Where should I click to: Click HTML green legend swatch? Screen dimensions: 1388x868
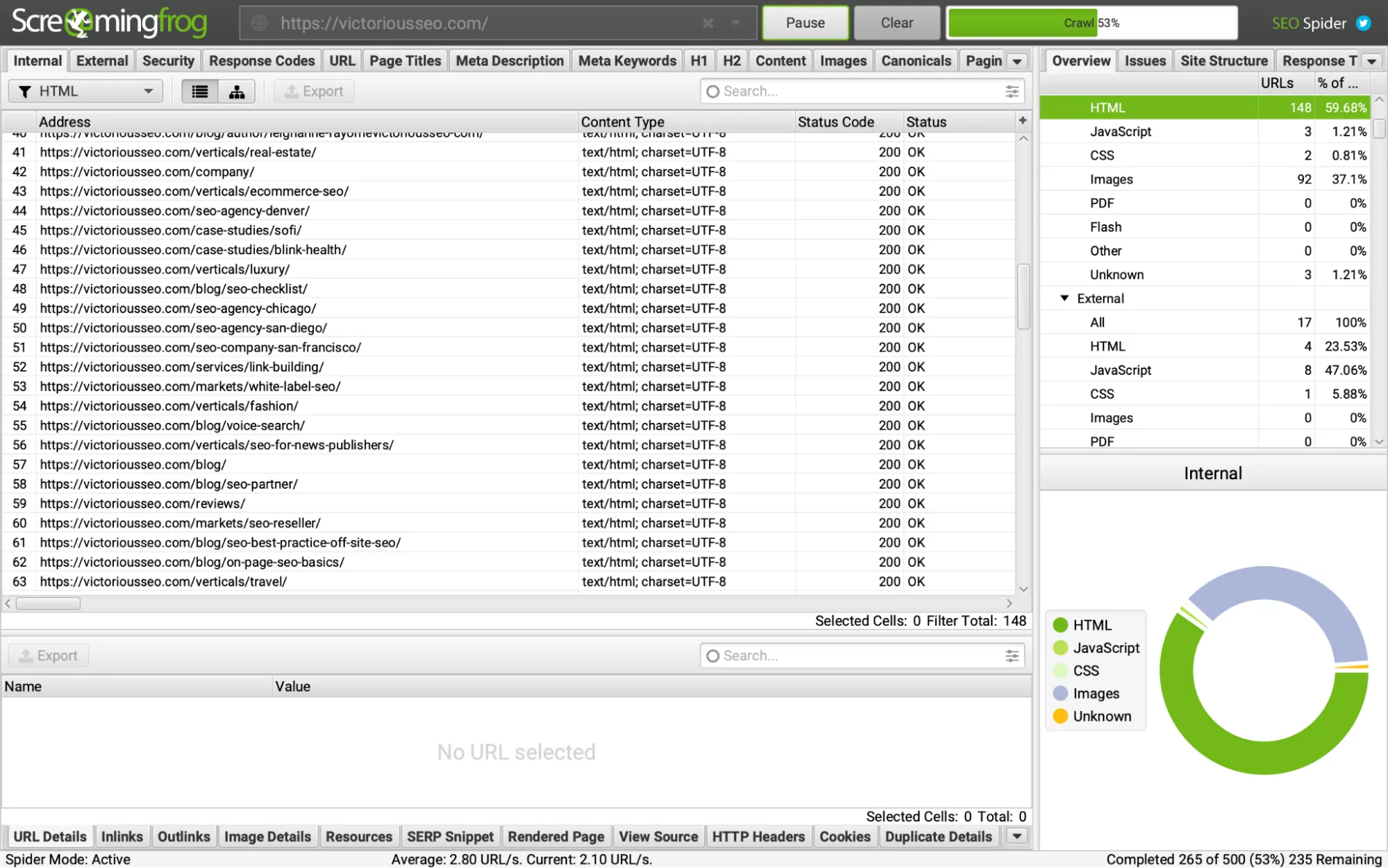pos(1060,625)
